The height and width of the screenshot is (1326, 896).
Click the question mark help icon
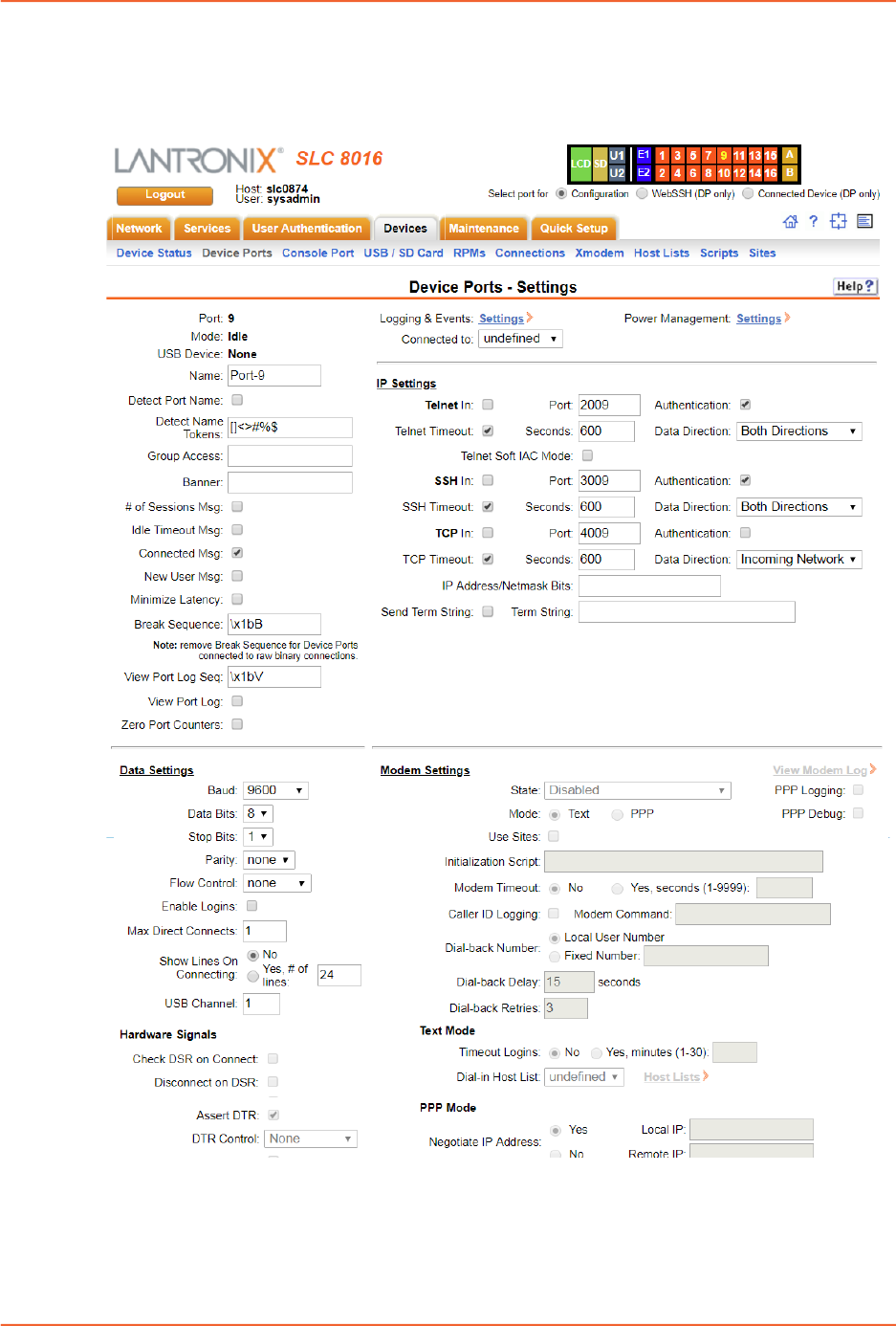[813, 222]
